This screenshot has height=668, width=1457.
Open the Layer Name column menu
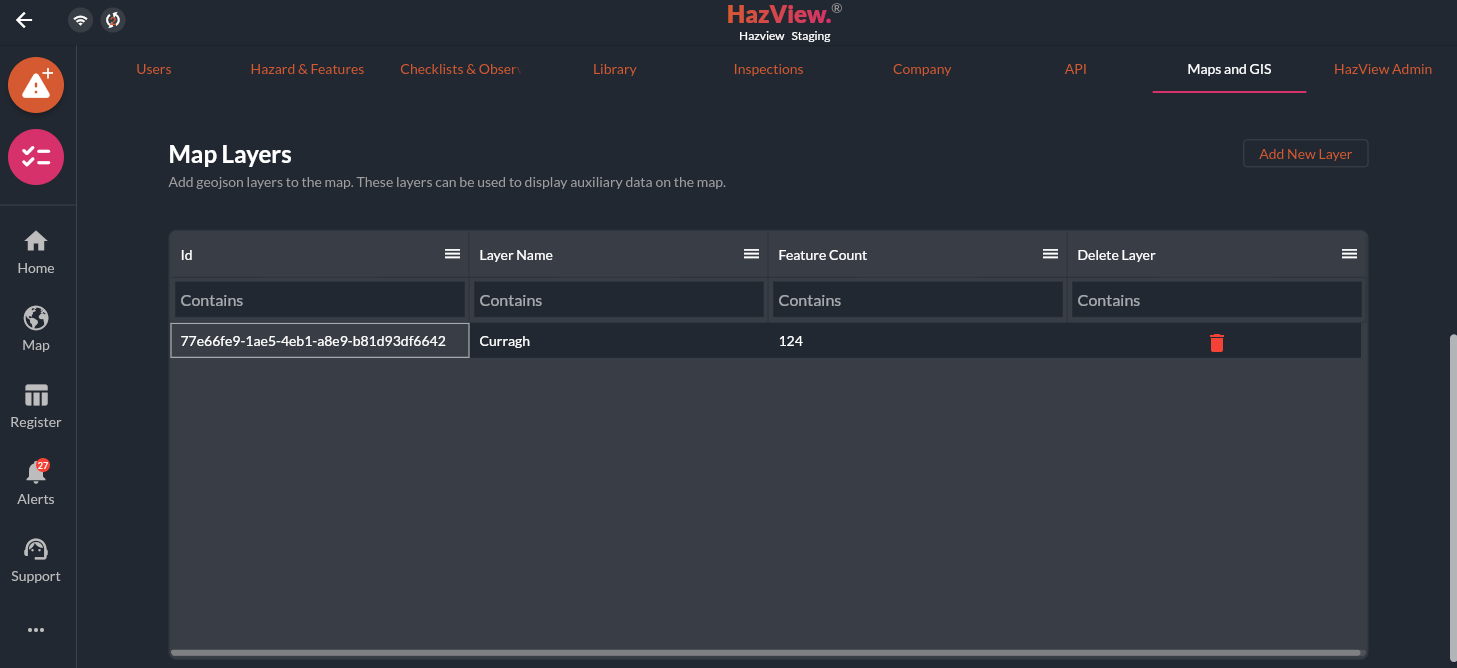[x=751, y=254]
